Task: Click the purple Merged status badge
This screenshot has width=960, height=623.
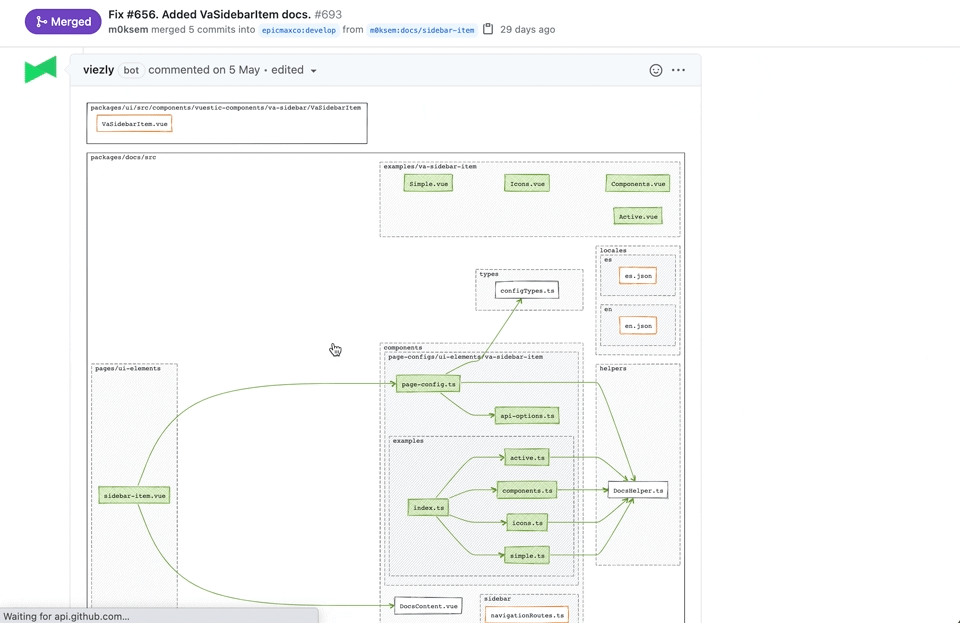Action: point(63,21)
